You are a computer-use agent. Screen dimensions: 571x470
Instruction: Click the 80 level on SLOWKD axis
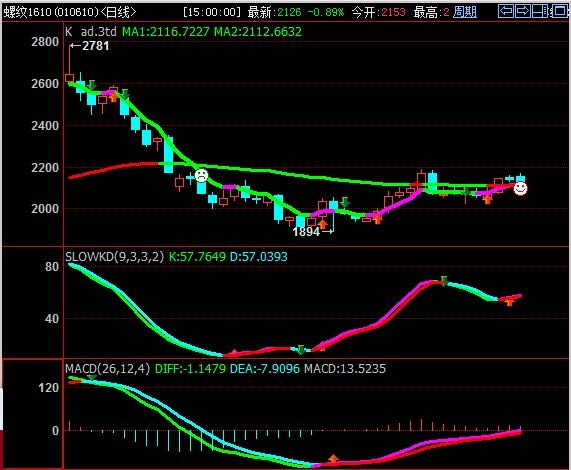coord(52,267)
